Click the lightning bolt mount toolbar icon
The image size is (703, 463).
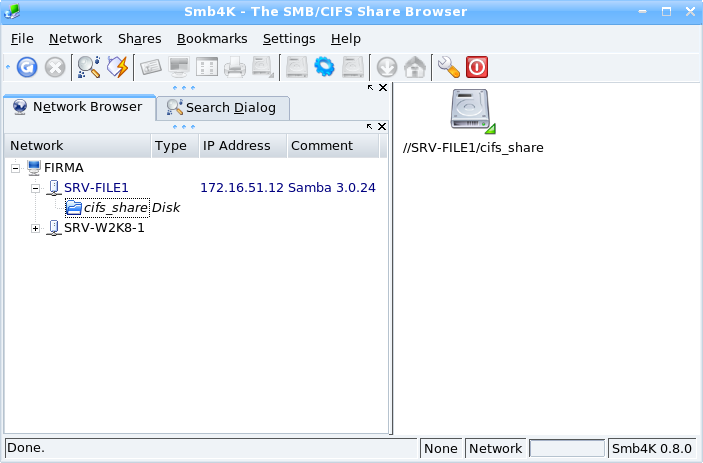coord(117,67)
